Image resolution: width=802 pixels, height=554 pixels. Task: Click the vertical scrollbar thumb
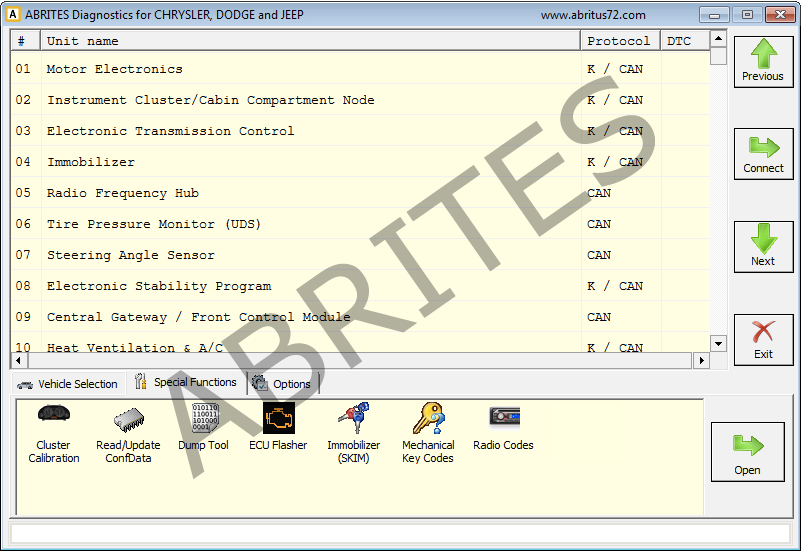(x=718, y=56)
